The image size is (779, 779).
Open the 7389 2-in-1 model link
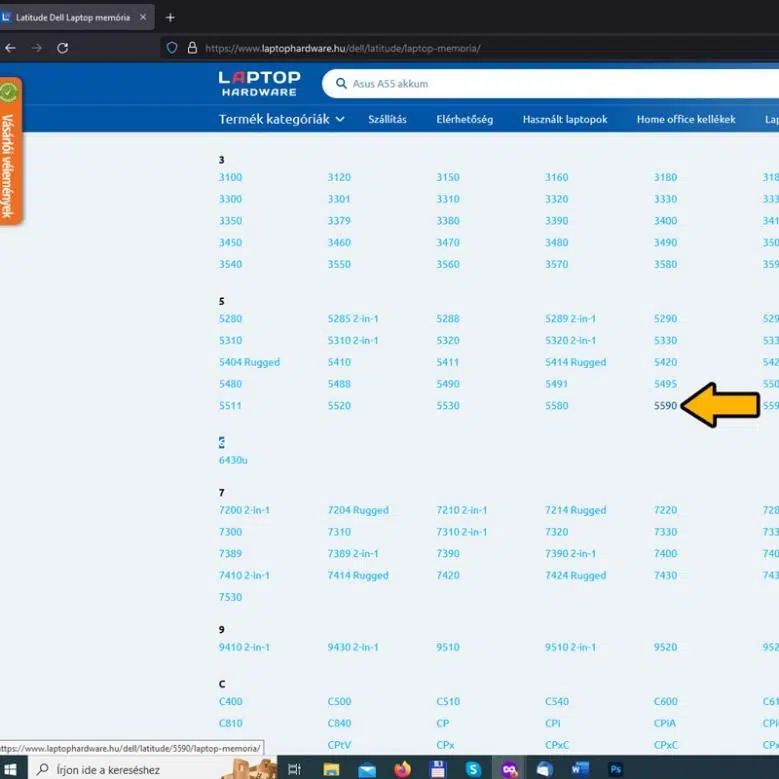pos(353,553)
